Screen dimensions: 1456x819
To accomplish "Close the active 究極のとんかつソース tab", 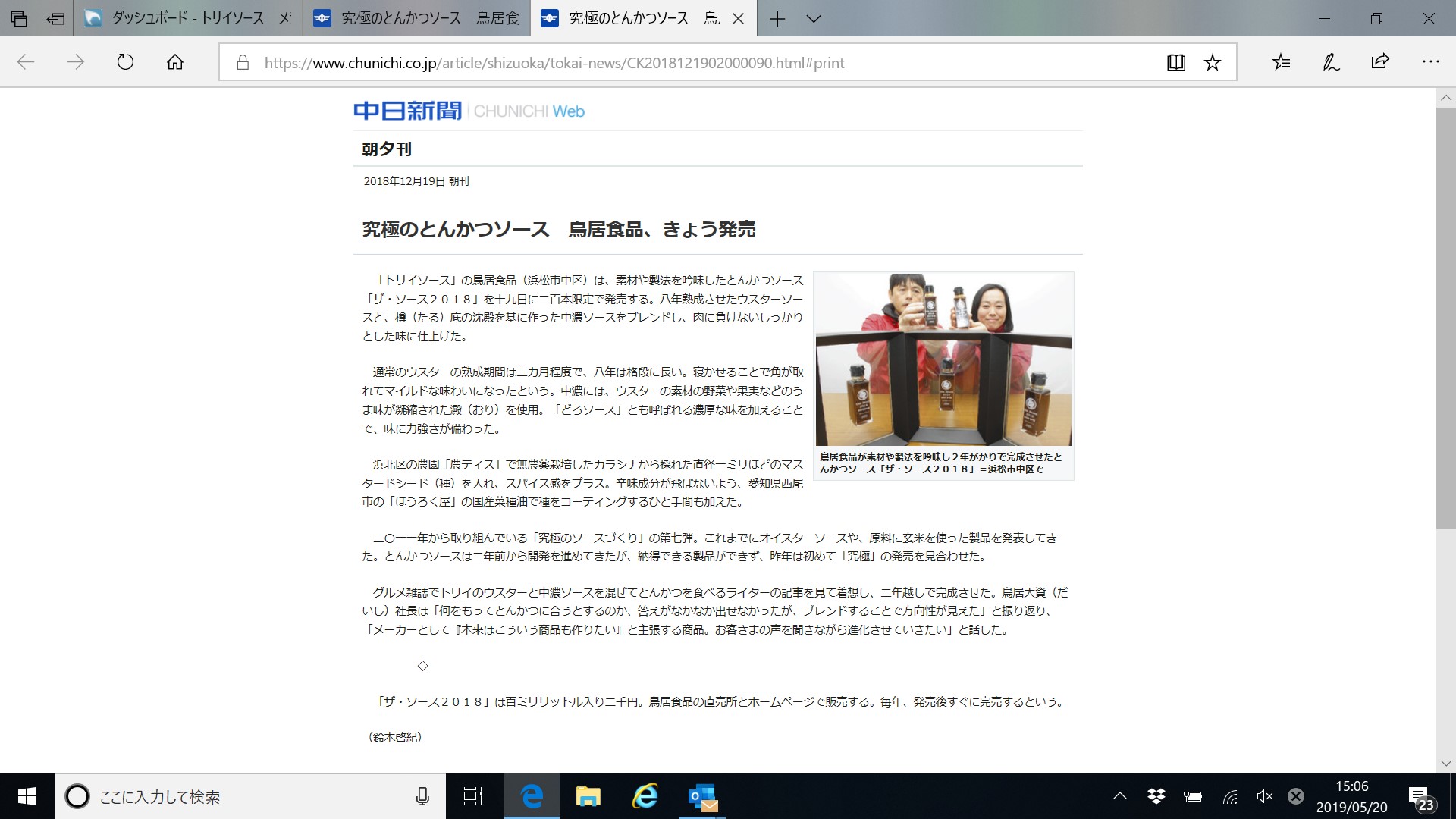I will click(x=738, y=19).
